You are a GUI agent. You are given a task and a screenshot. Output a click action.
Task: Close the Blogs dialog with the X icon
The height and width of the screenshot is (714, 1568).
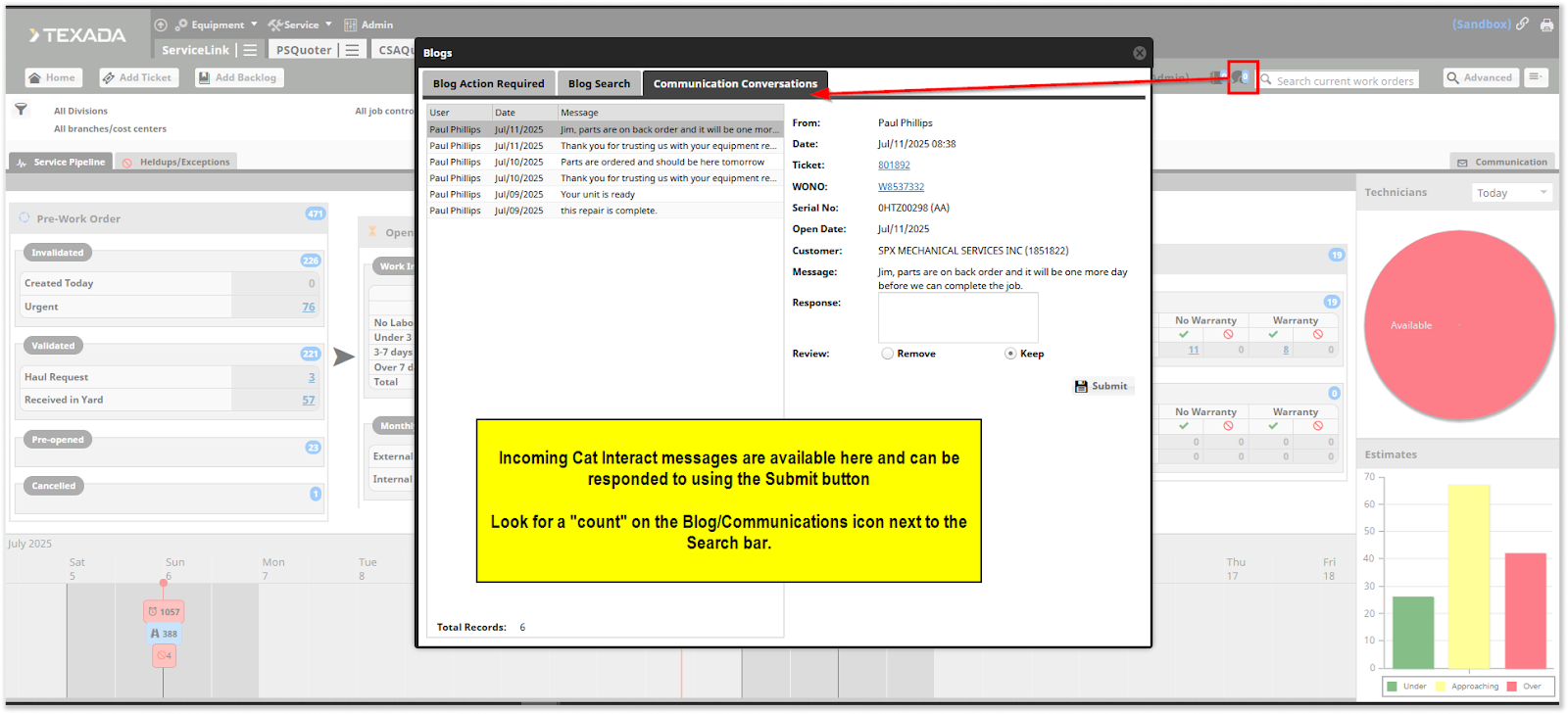click(x=1139, y=53)
